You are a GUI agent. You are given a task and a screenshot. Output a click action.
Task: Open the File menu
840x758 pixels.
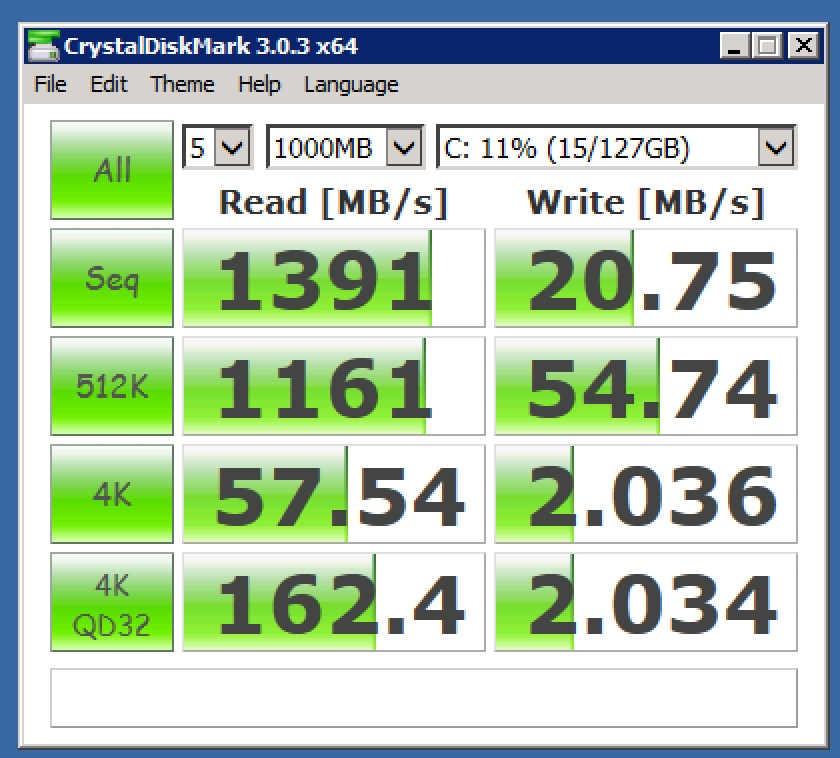[50, 85]
